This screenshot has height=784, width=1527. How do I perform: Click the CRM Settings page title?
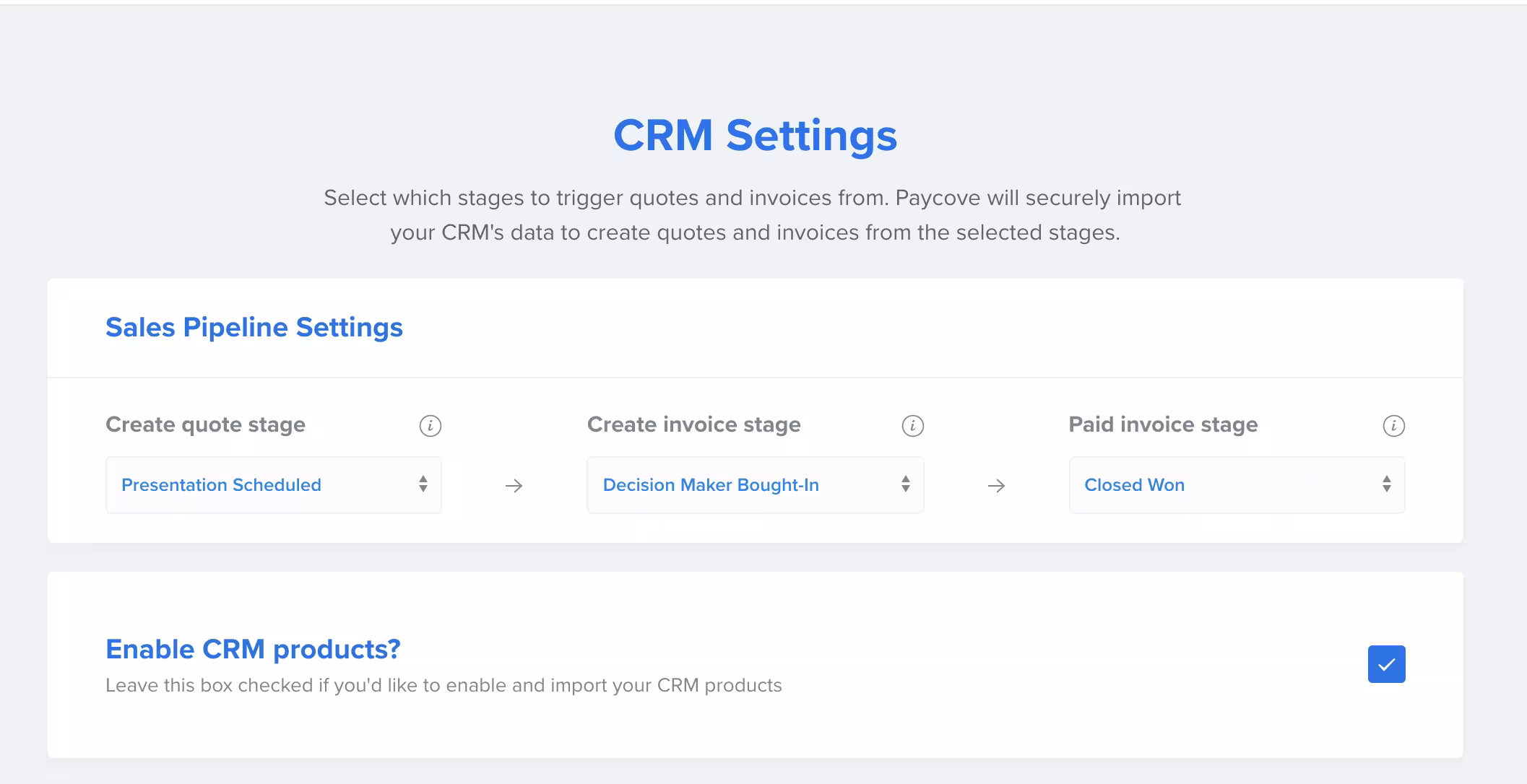coord(755,136)
